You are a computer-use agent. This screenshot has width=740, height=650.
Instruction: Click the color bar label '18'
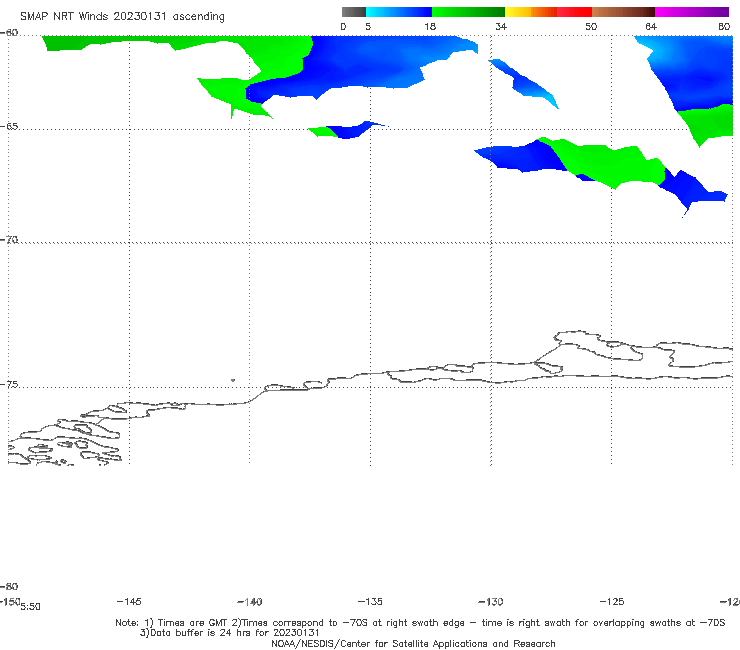tap(430, 26)
